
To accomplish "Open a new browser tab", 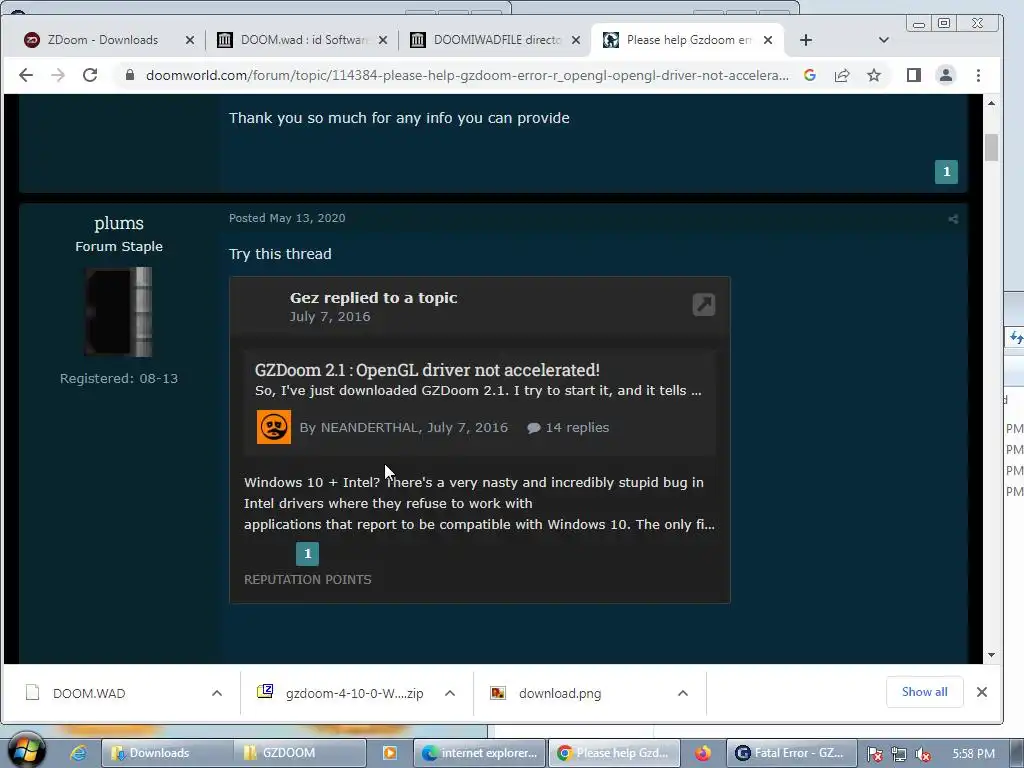I will click(806, 40).
